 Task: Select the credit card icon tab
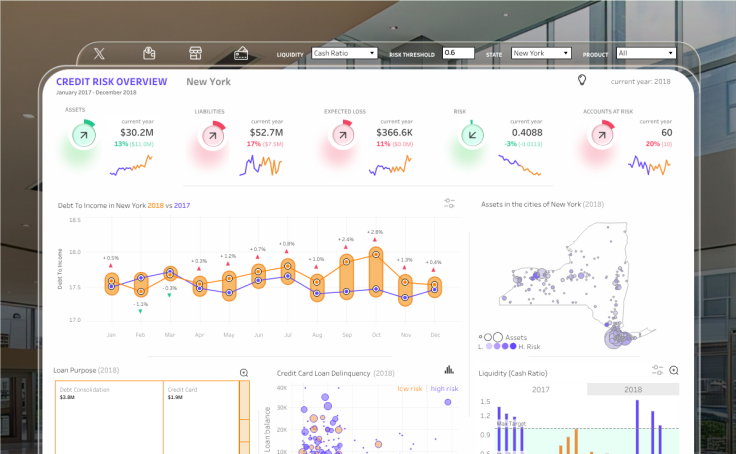pos(241,54)
